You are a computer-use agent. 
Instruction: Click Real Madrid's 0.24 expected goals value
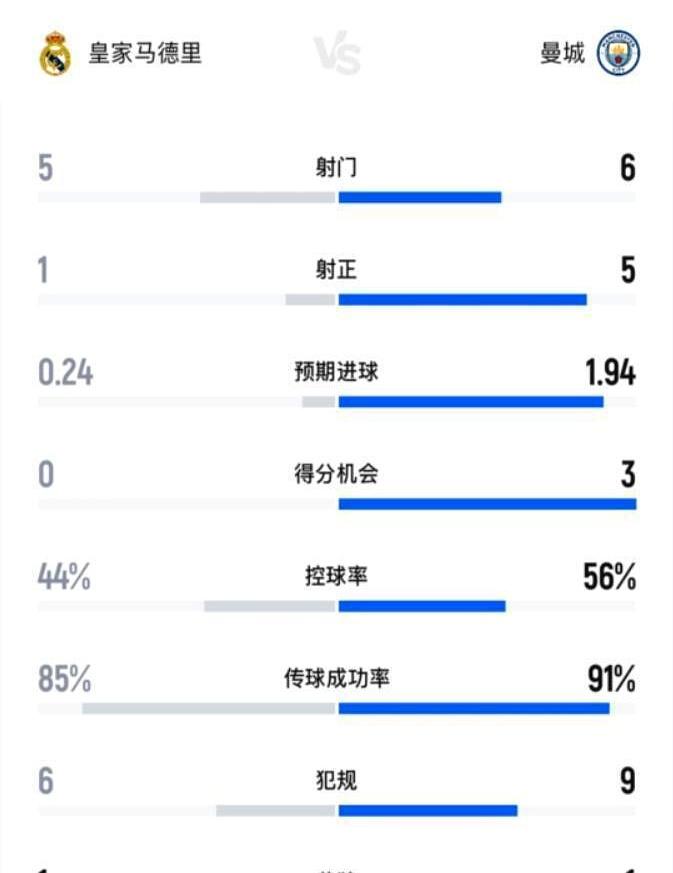click(x=66, y=373)
